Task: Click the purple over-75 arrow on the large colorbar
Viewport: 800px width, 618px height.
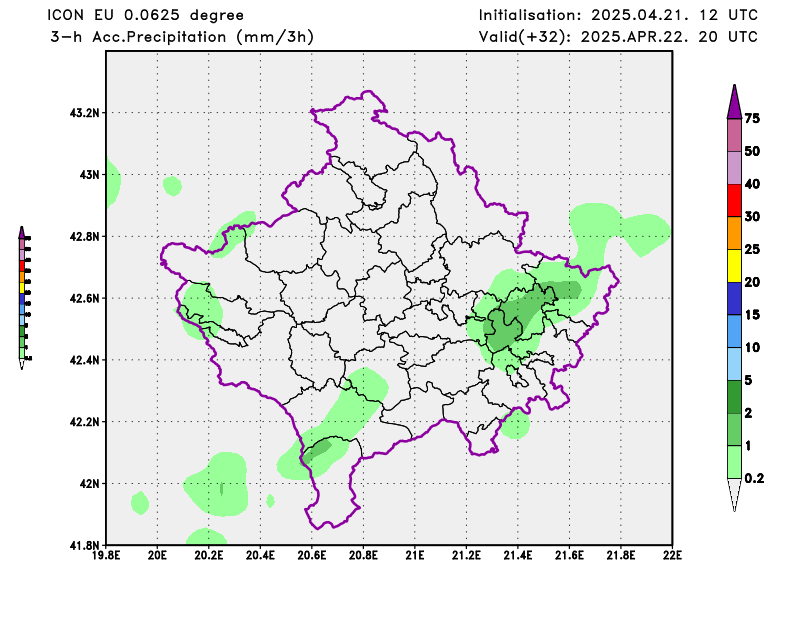Action: click(734, 102)
